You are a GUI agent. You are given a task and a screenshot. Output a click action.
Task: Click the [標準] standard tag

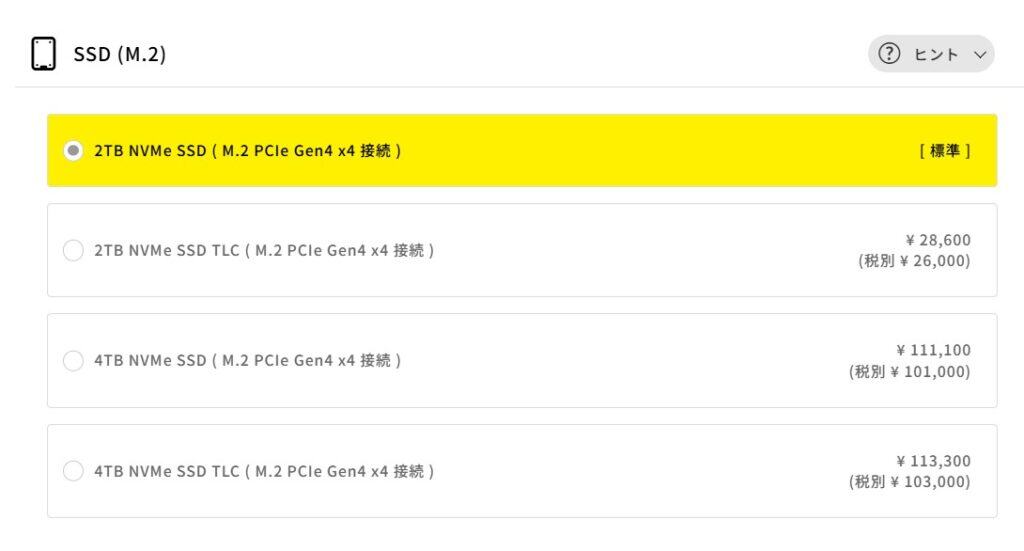(944, 151)
